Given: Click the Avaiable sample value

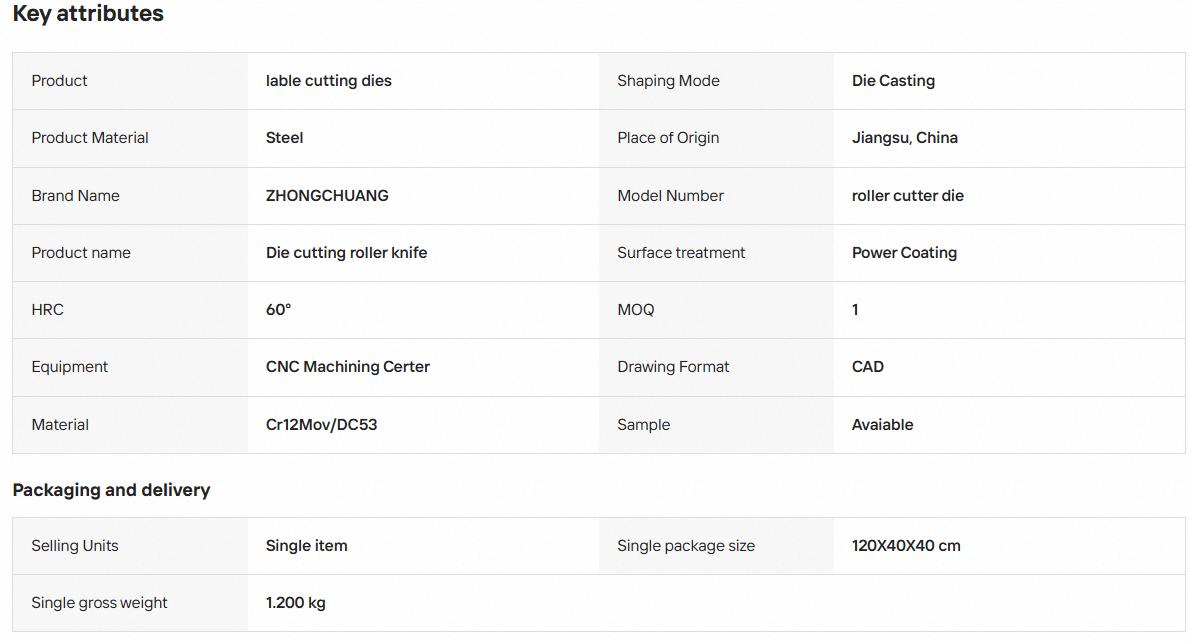Looking at the screenshot, I should pyautogui.click(x=882, y=424).
